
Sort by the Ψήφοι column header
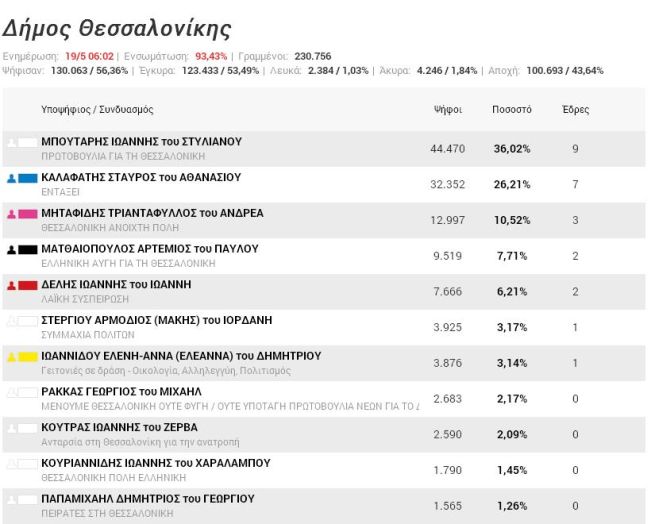click(447, 109)
